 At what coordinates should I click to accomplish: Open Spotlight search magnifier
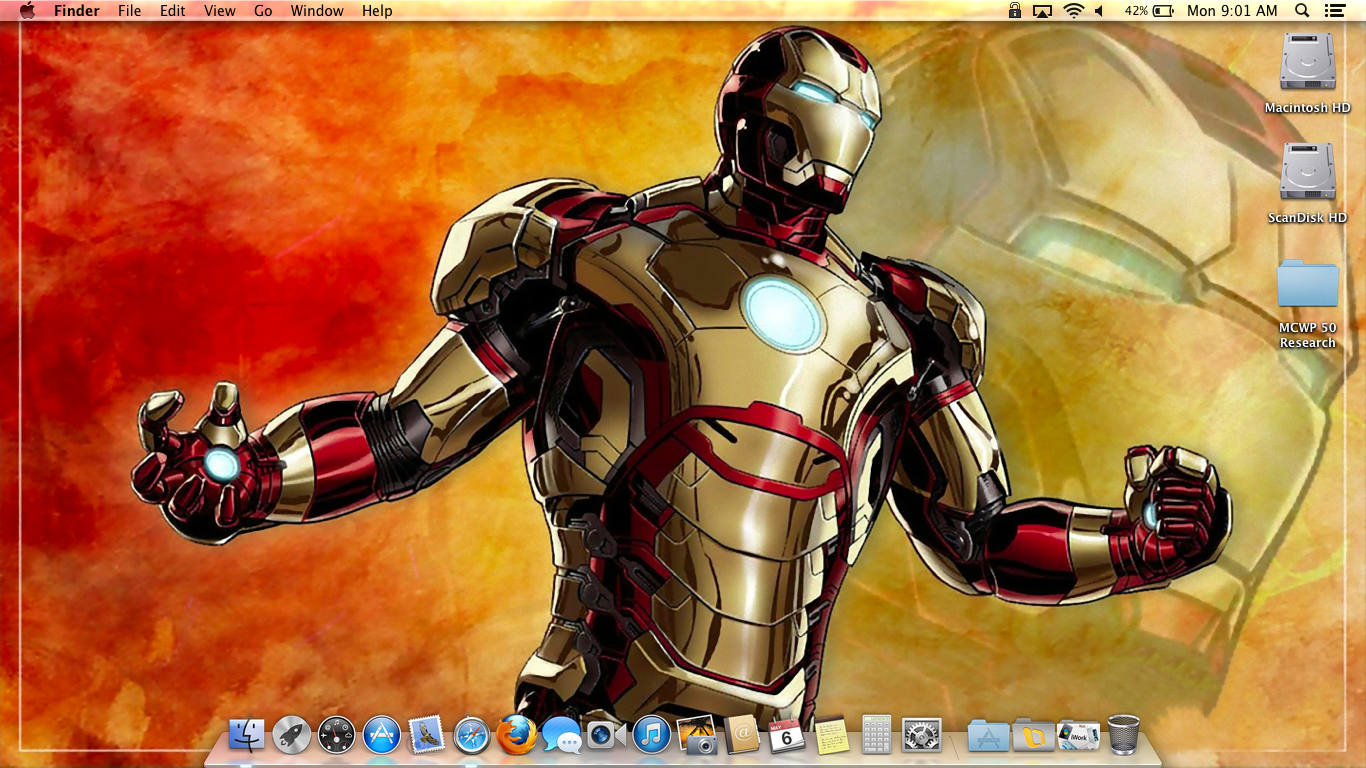pos(1302,11)
